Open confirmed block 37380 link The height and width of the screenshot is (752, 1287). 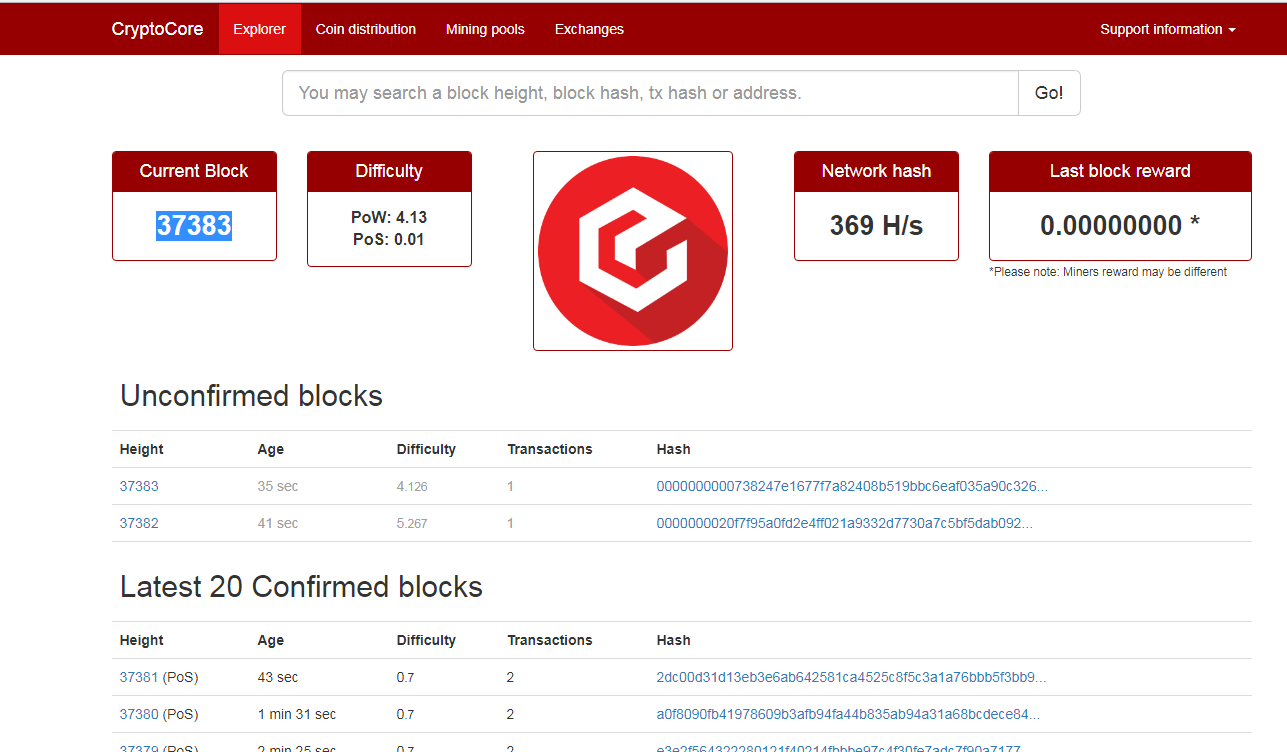tap(139, 714)
